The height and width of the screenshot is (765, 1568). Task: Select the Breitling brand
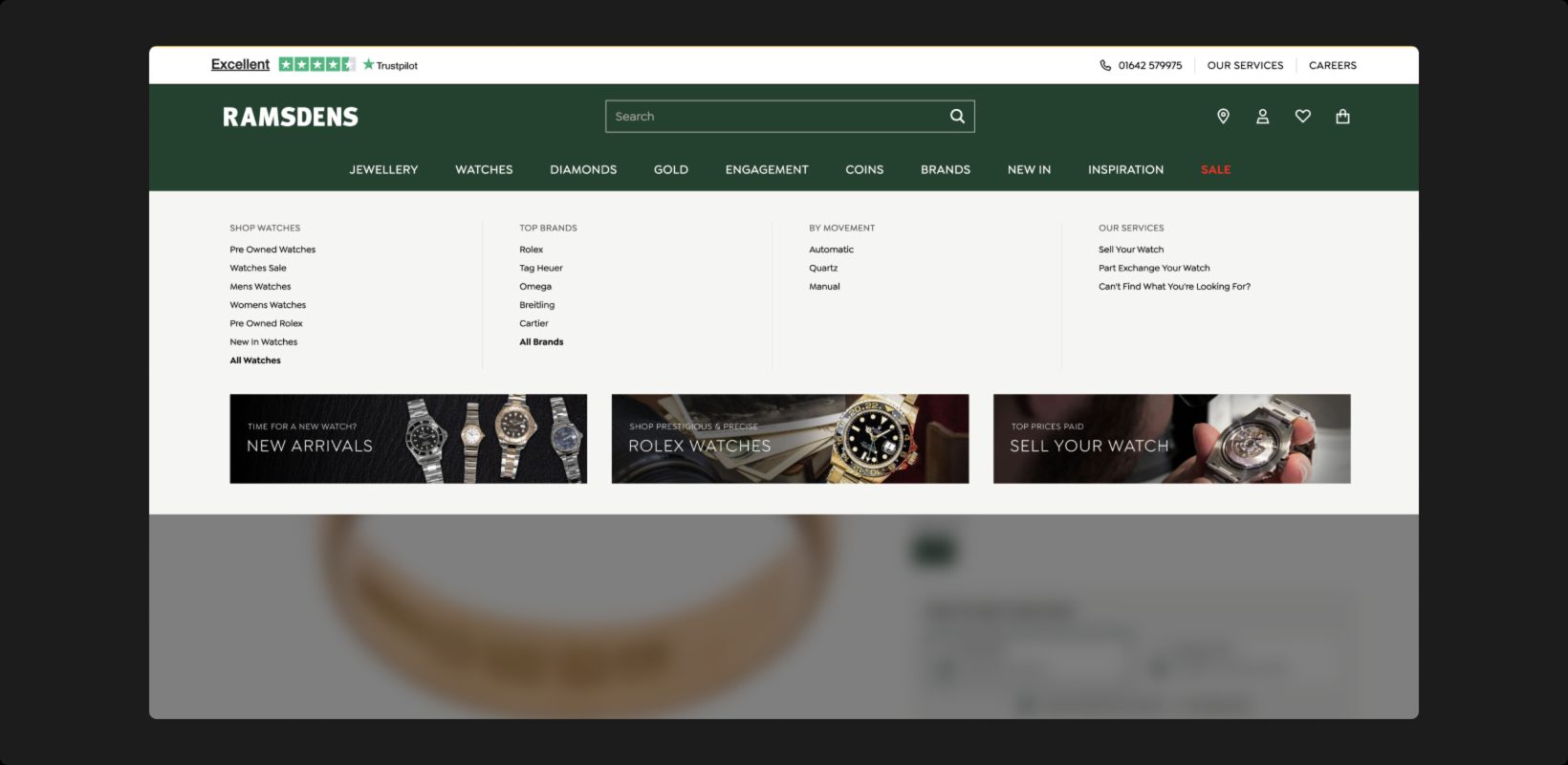(537, 305)
